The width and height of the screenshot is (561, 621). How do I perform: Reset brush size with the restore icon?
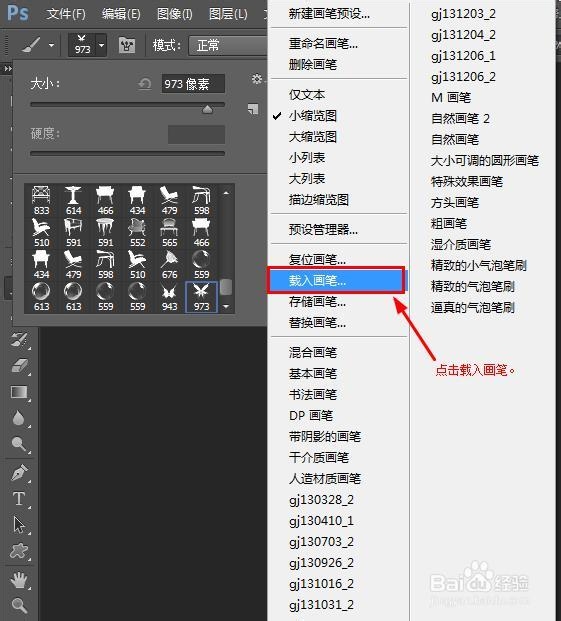pyautogui.click(x=145, y=84)
